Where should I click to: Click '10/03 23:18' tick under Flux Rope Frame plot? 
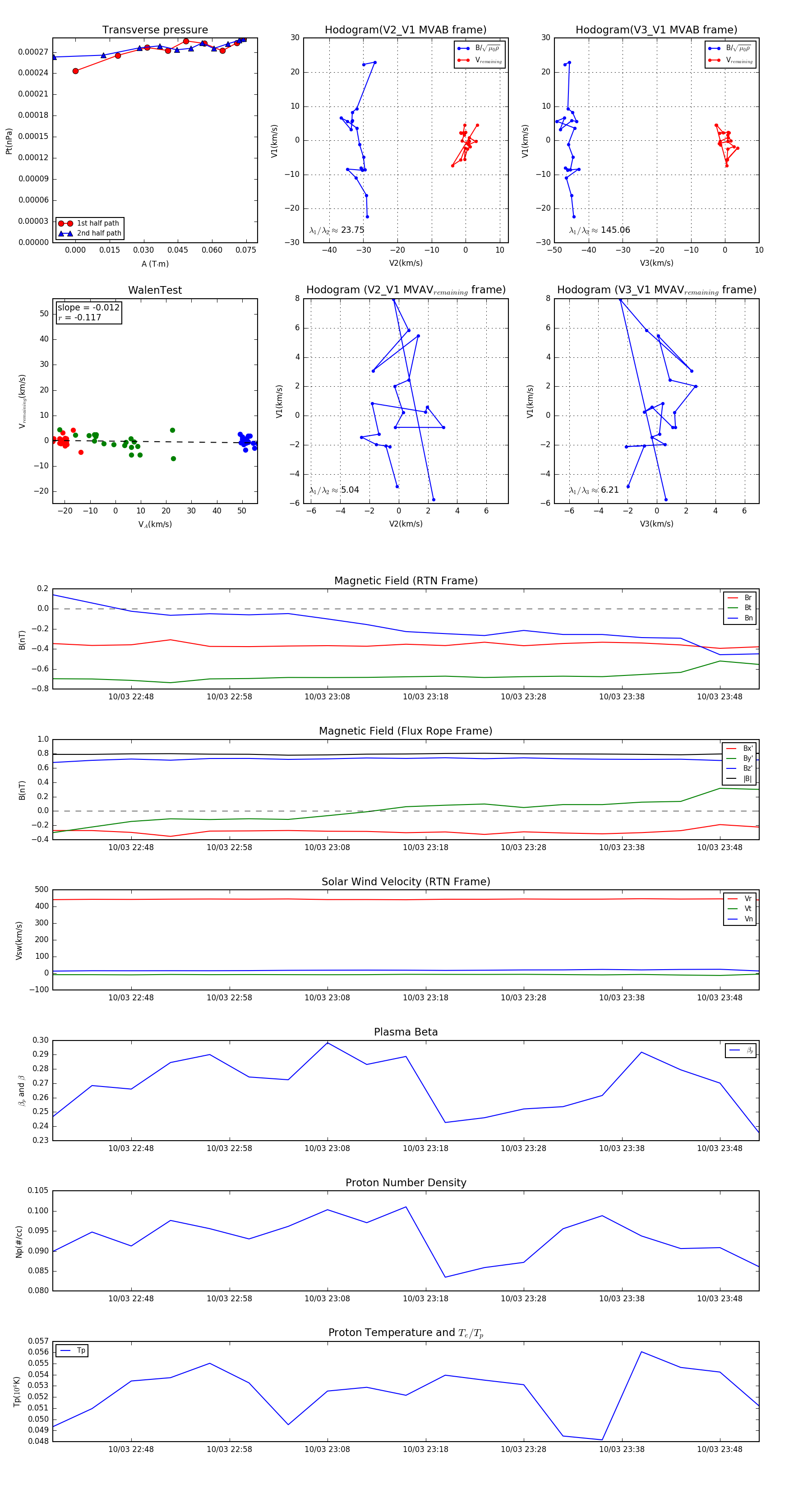point(425,847)
